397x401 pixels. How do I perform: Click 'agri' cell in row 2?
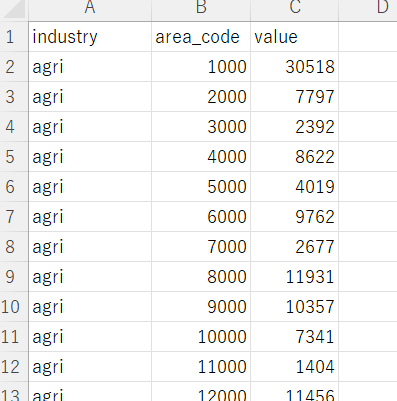point(90,67)
